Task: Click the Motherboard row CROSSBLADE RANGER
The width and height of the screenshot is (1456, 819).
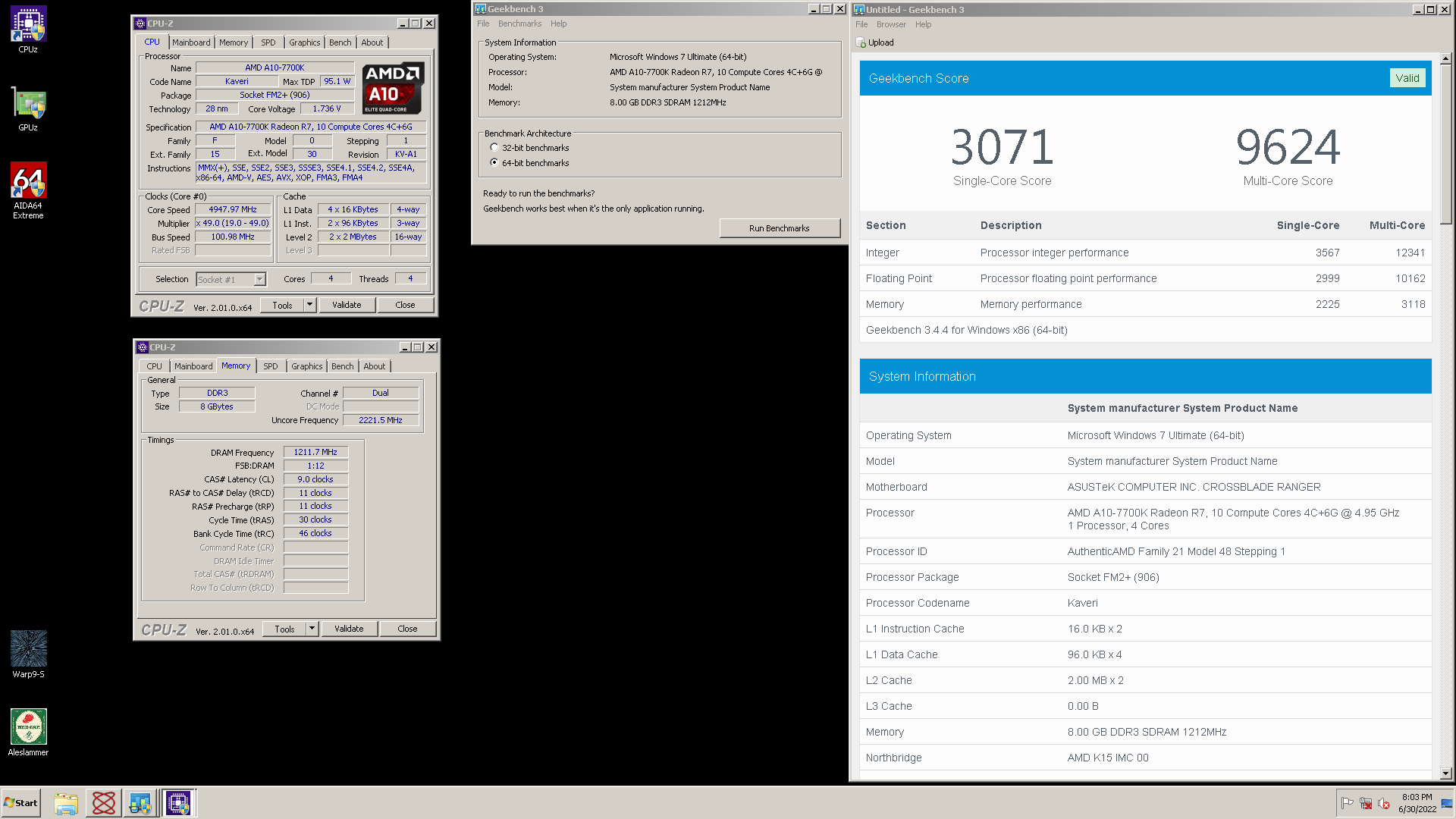Action: click(1145, 487)
